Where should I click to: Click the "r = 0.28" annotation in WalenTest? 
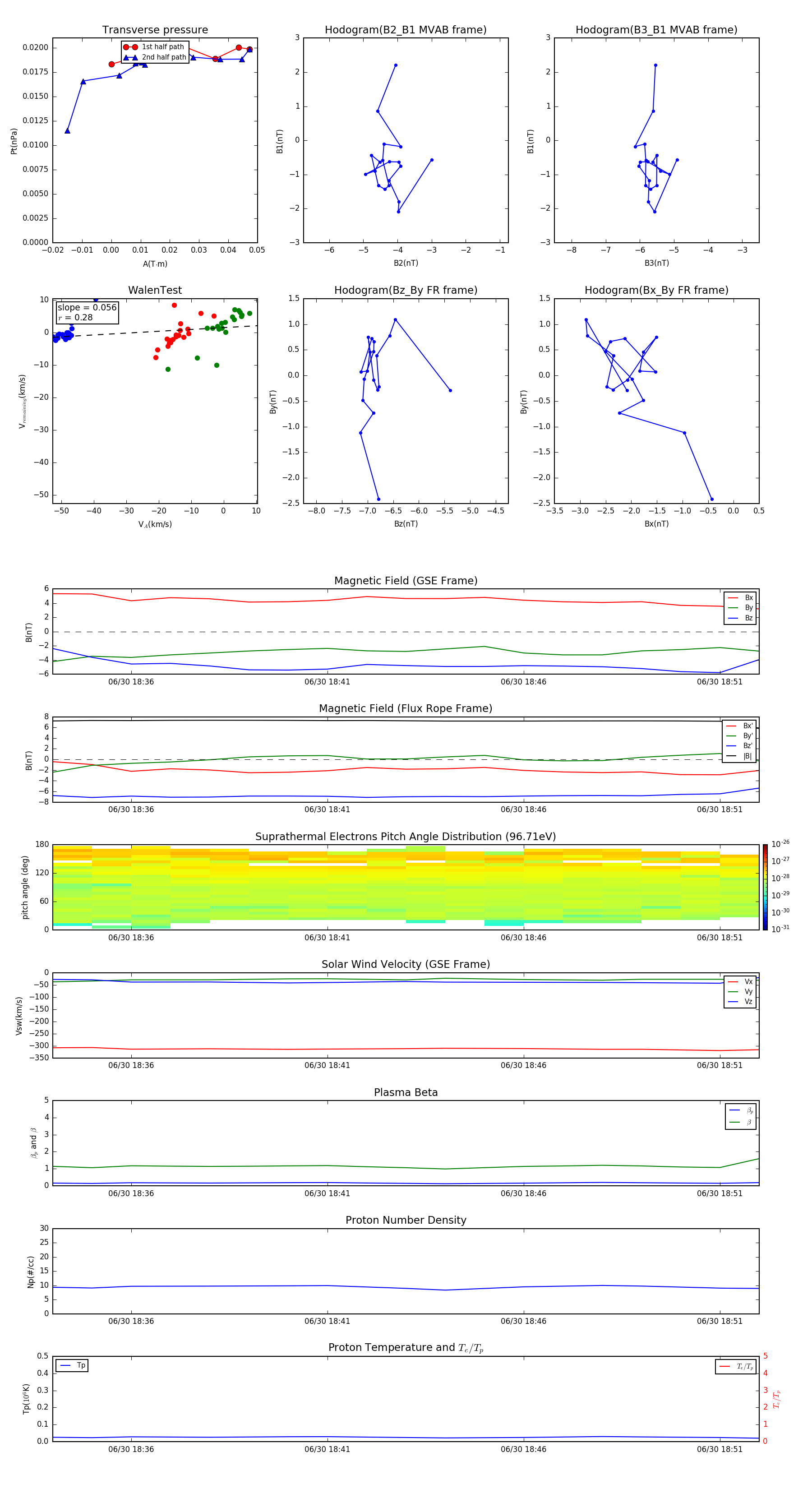(75, 318)
